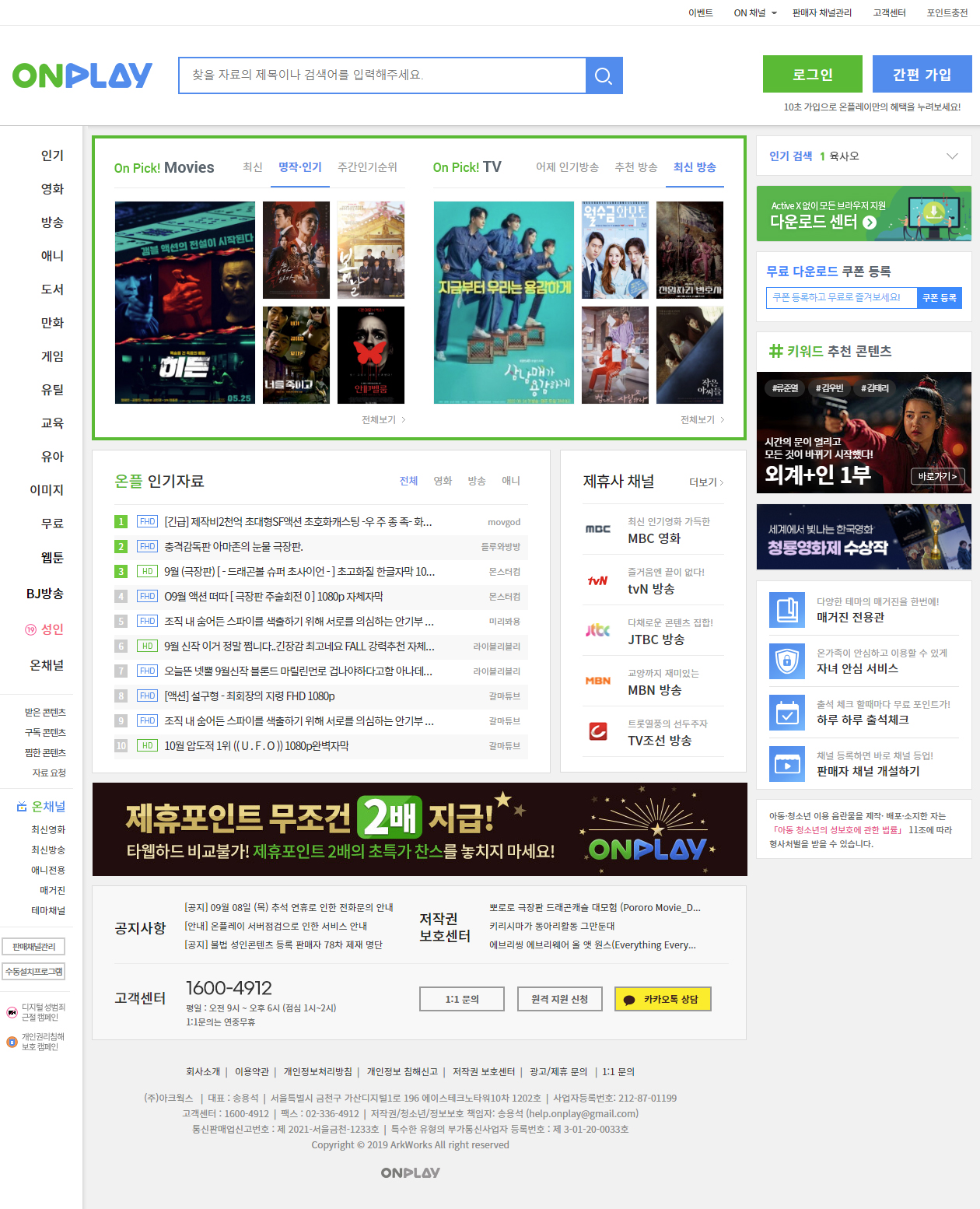This screenshot has width=980, height=1209.
Task: Expand 전체보기 under On Pick TV
Action: coord(702,419)
